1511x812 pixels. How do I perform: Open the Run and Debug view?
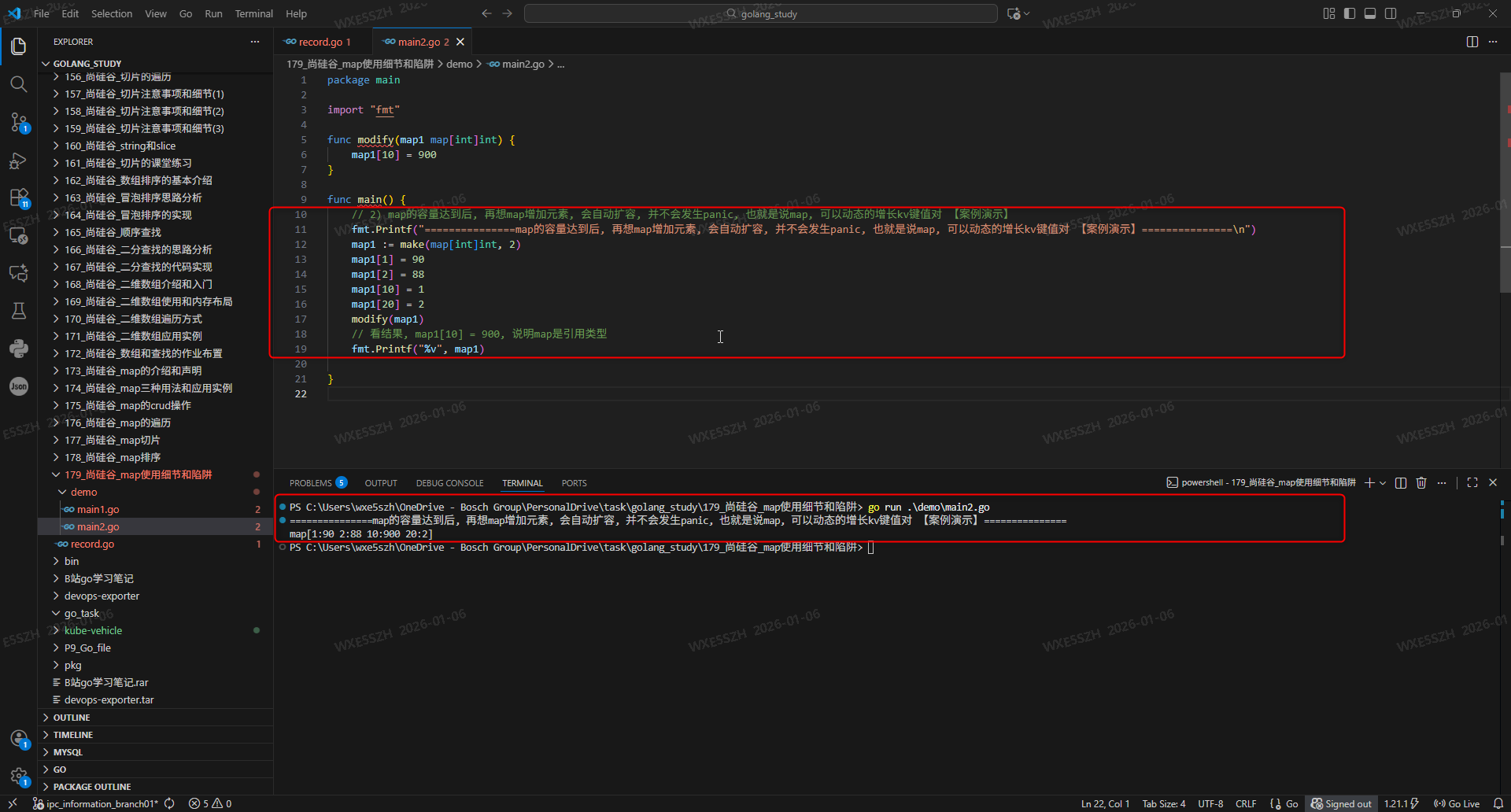[19, 161]
